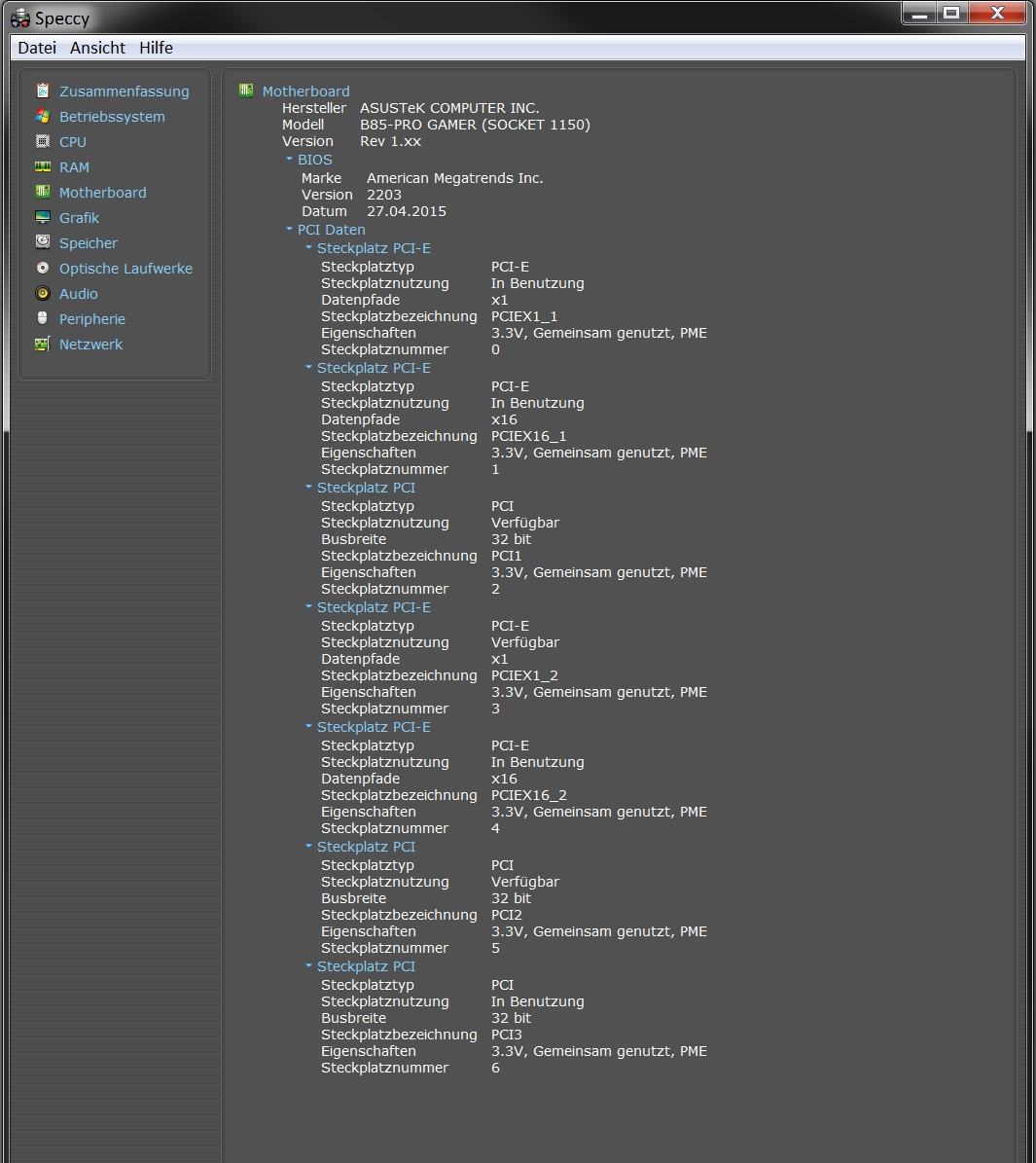1036x1163 pixels.
Task: Collapse Steckplatz PCI-E node for PCIEX16_1
Action: (x=308, y=366)
